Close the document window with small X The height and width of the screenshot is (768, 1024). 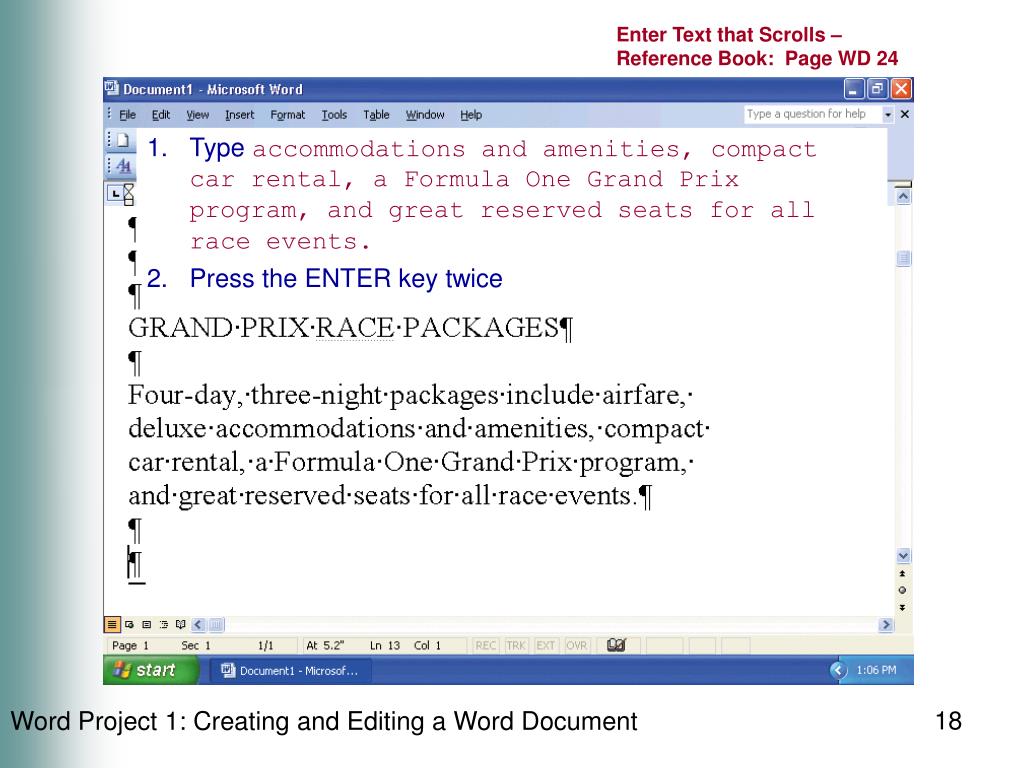(904, 114)
